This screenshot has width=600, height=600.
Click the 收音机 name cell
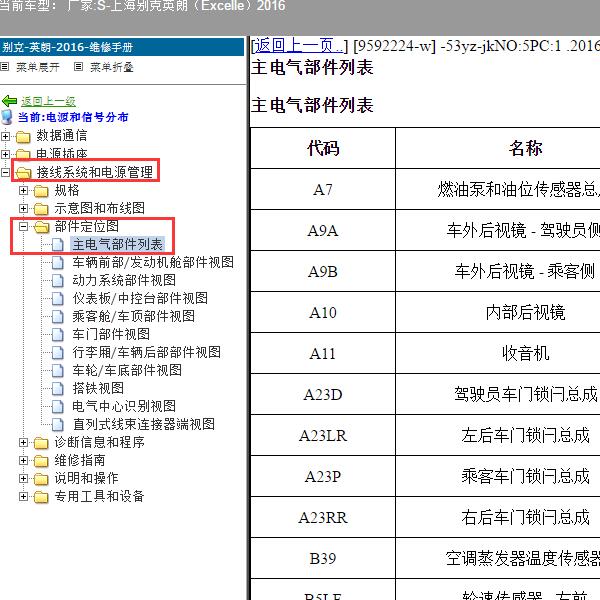click(x=498, y=354)
